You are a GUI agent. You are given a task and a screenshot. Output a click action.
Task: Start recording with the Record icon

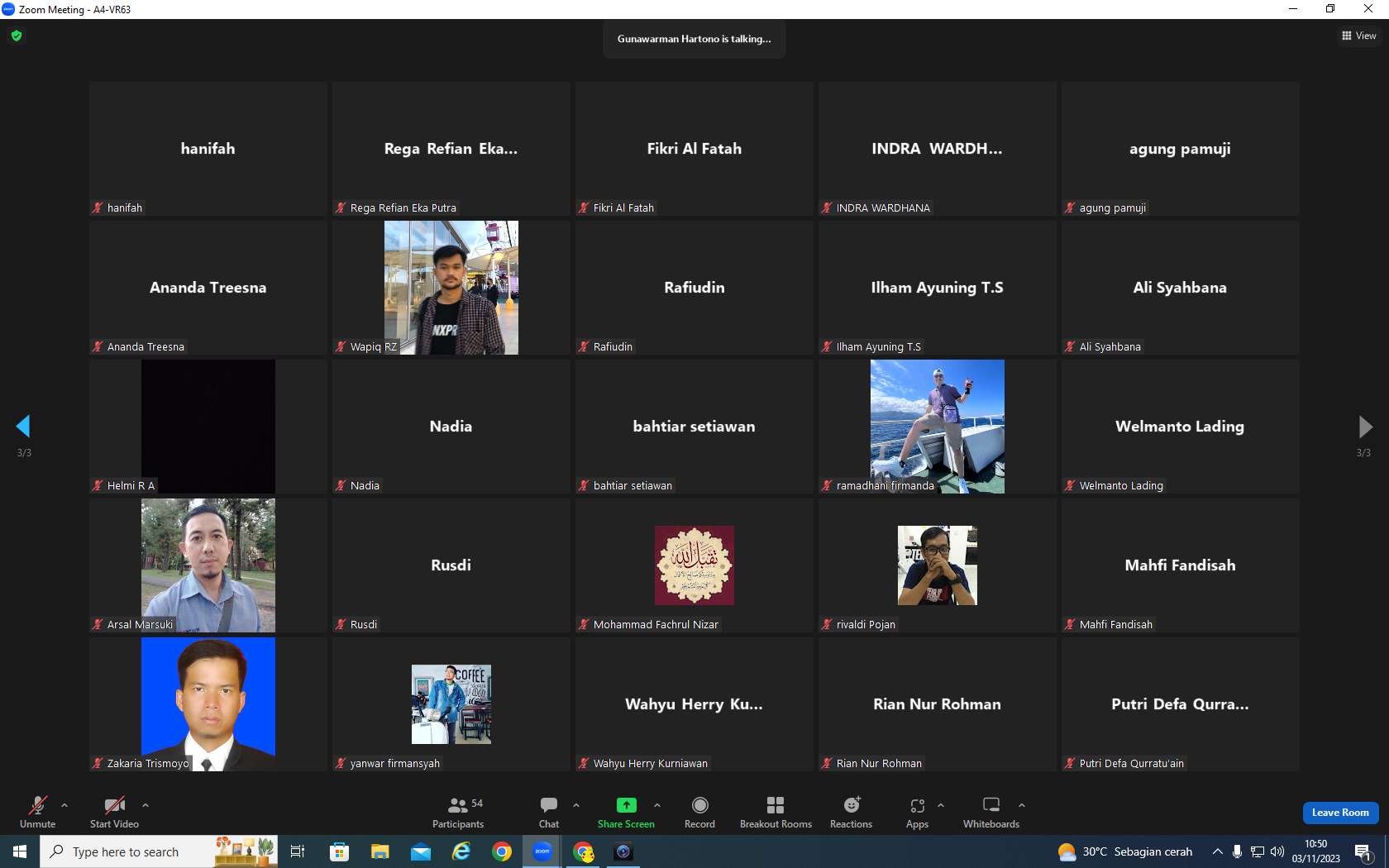(x=700, y=805)
